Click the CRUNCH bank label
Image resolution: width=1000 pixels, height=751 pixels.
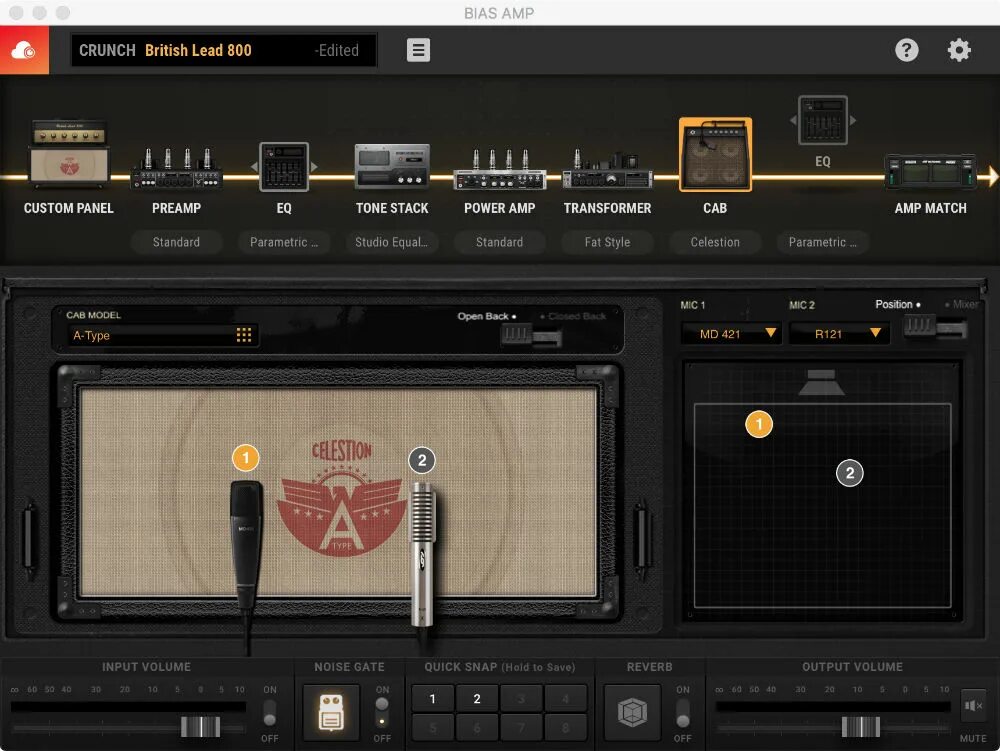[x=107, y=50]
